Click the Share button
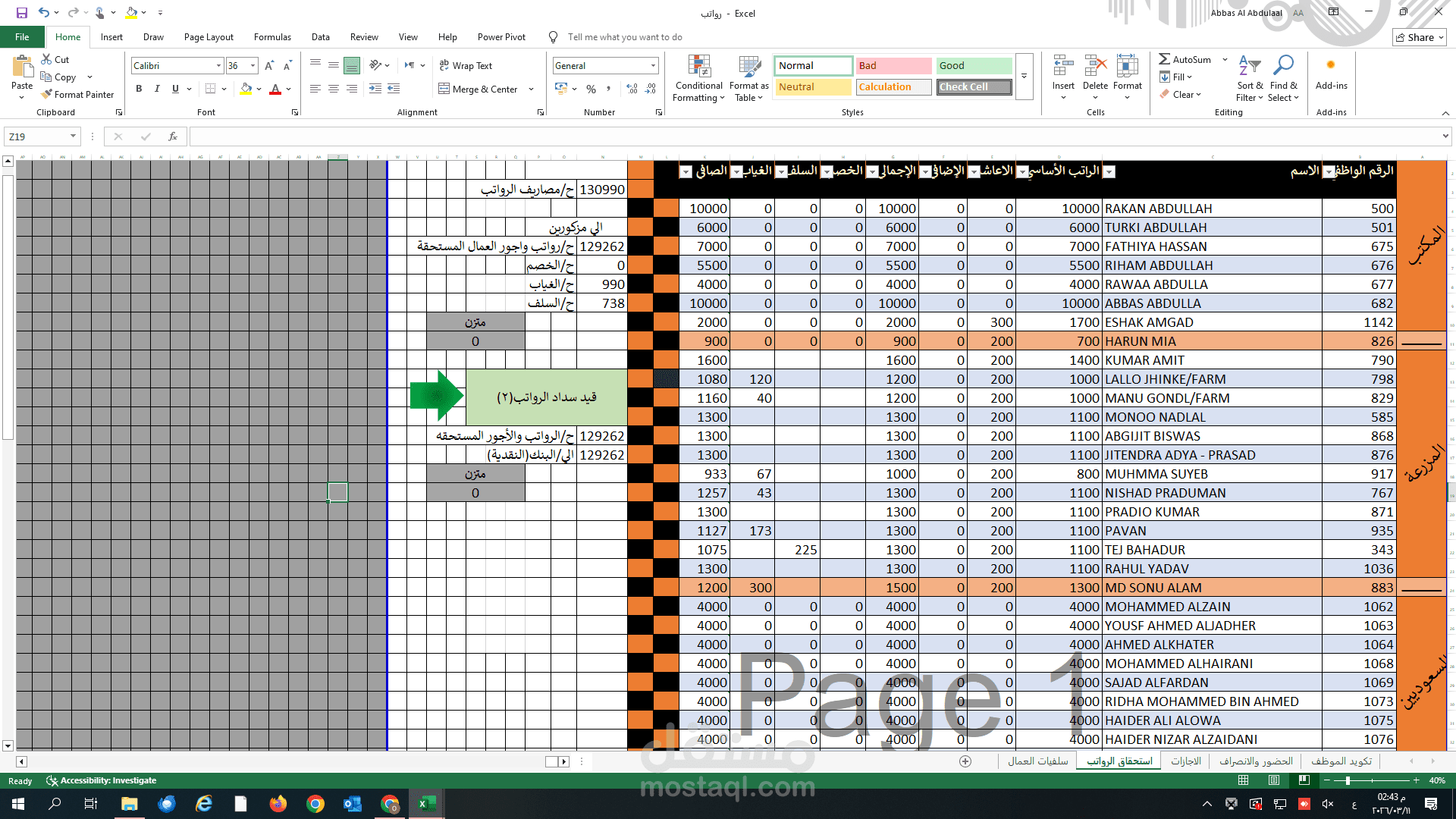The image size is (1456, 819). coord(1420,37)
